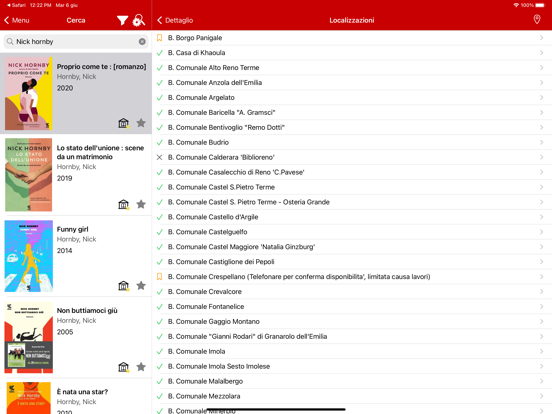The height and width of the screenshot is (414, 552).
Task: Open the search filter funnel icon
Action: 122,20
